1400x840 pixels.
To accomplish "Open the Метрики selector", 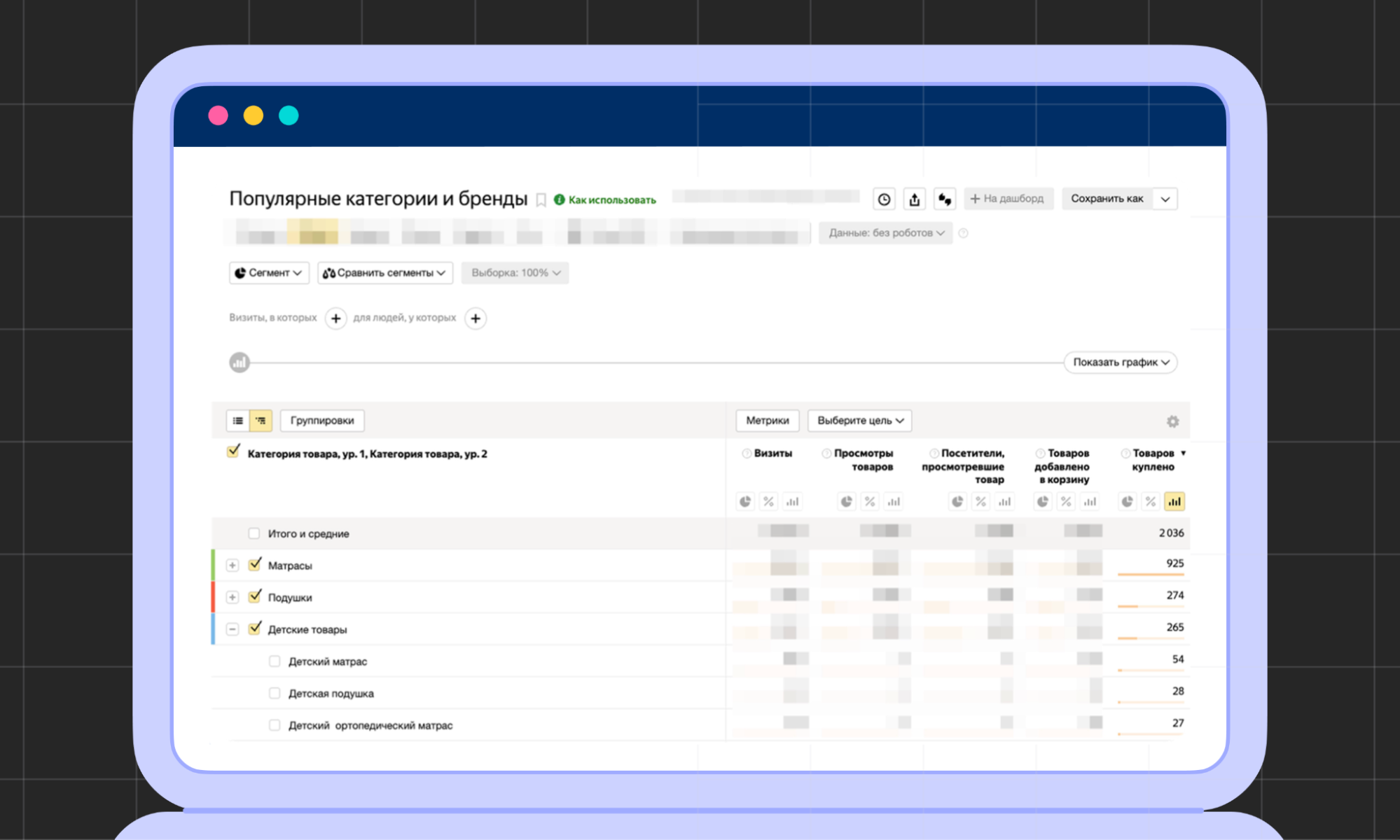I will 767,421.
